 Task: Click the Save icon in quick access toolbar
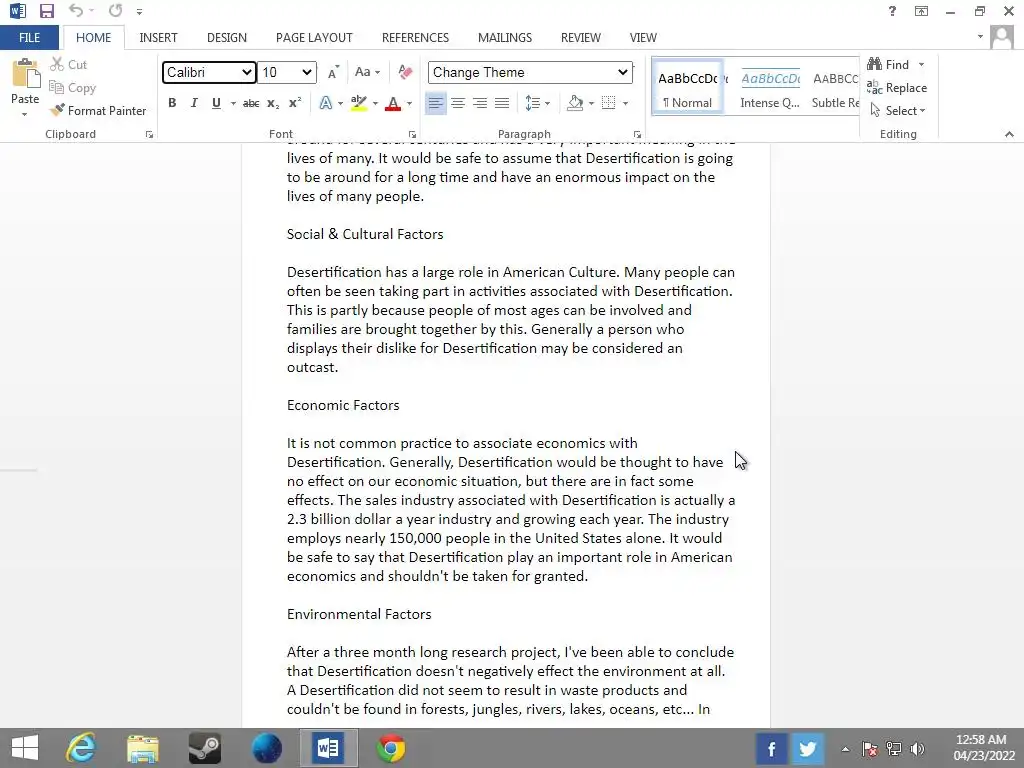click(46, 11)
